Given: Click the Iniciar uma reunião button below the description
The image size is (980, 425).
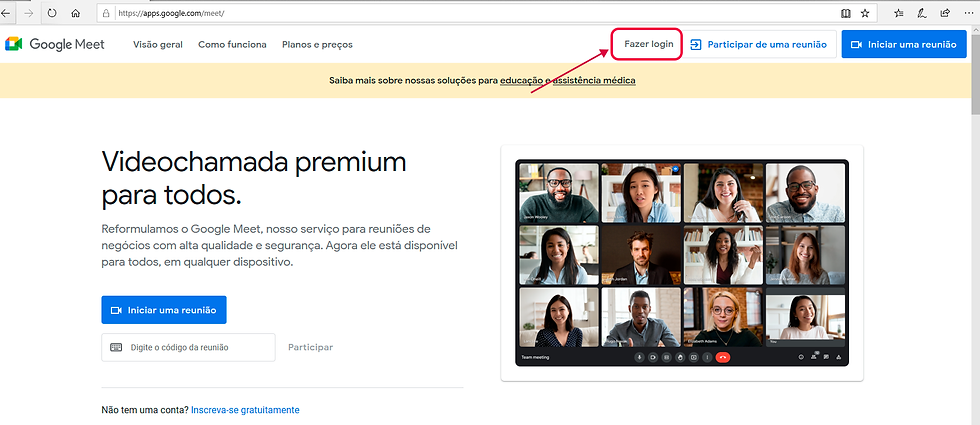Looking at the screenshot, I should (x=164, y=310).
